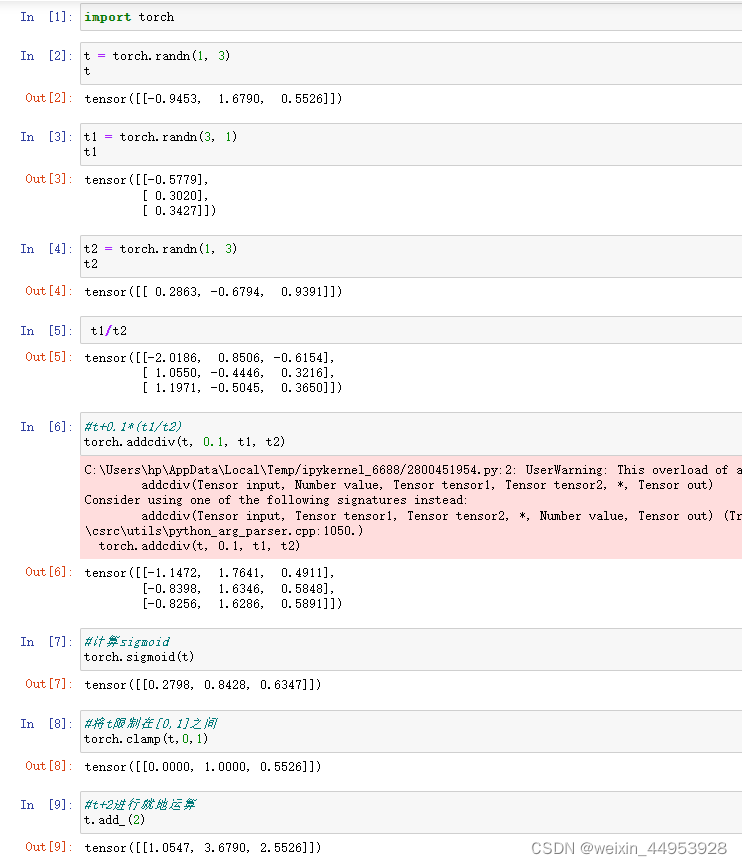Select the torch.addcdiv code cell

[x=411, y=434]
